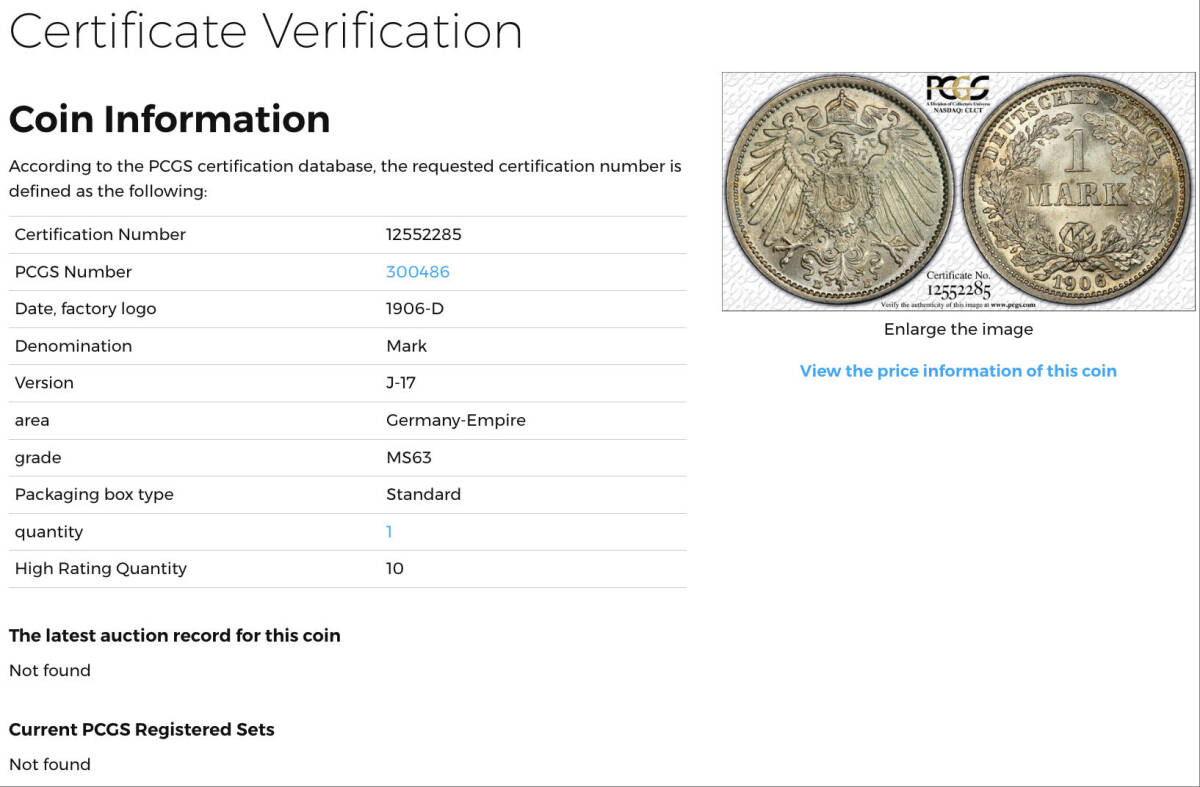Click the PCGS logo in coin image
Viewport: 1200px width, 787px height.
click(x=957, y=90)
